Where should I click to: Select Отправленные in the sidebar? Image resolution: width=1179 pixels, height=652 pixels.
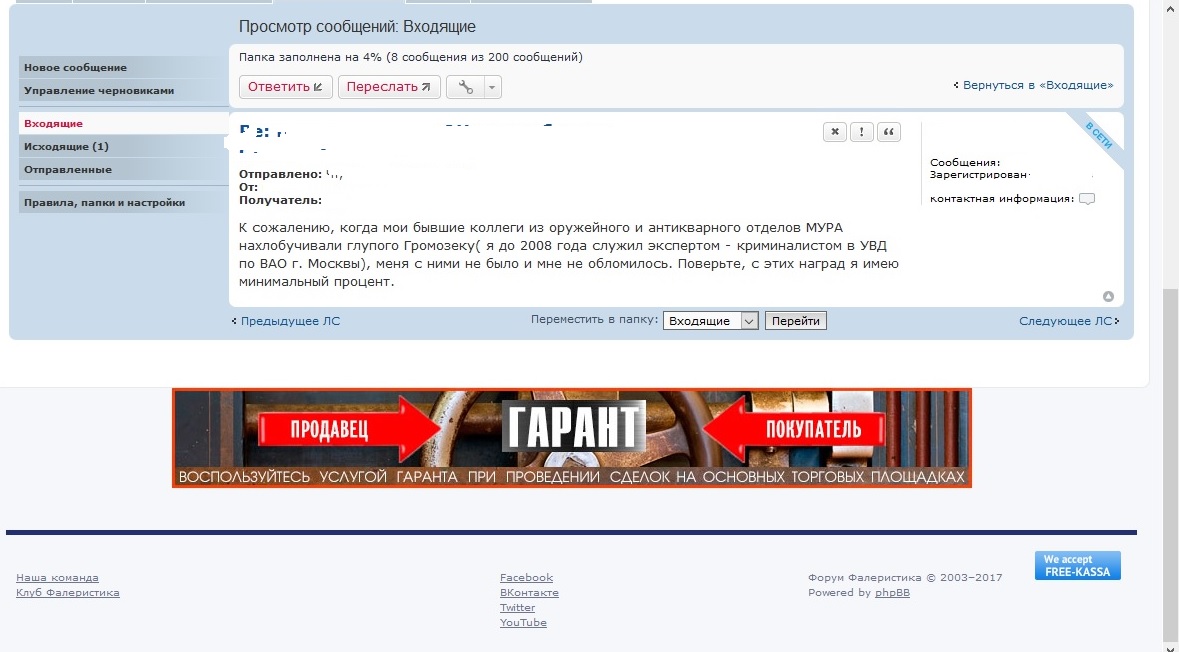click(68, 170)
